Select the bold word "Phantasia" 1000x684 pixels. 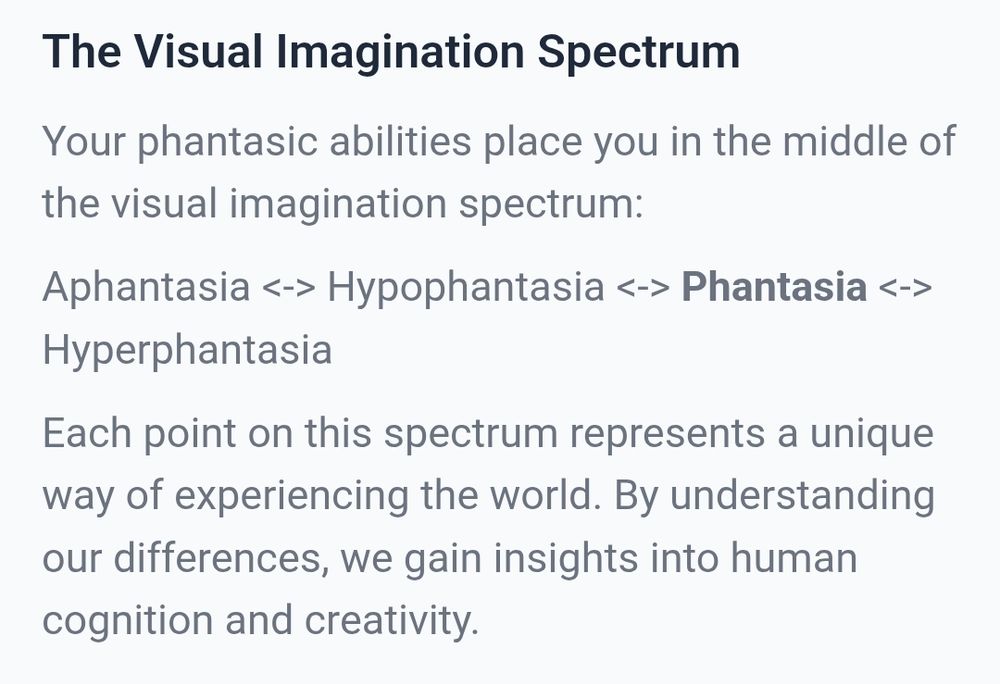click(x=774, y=287)
